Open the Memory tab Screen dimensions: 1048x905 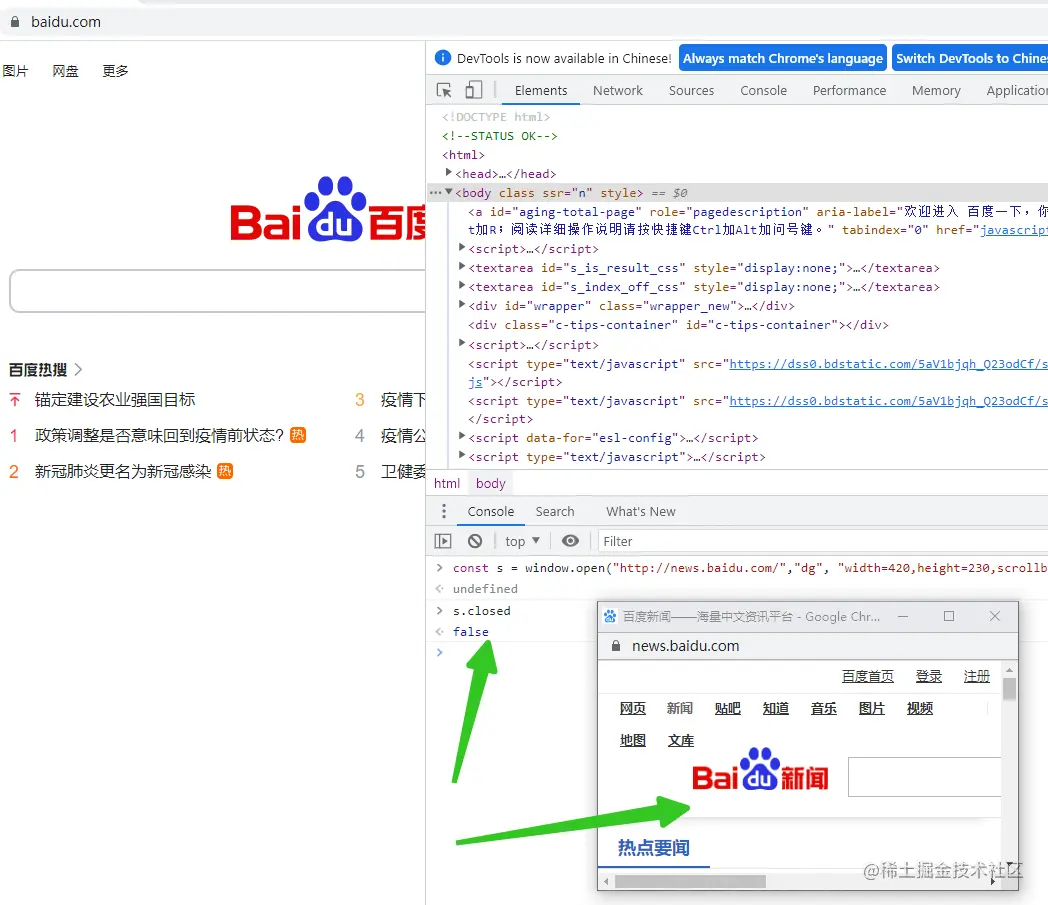pyautogui.click(x=936, y=90)
